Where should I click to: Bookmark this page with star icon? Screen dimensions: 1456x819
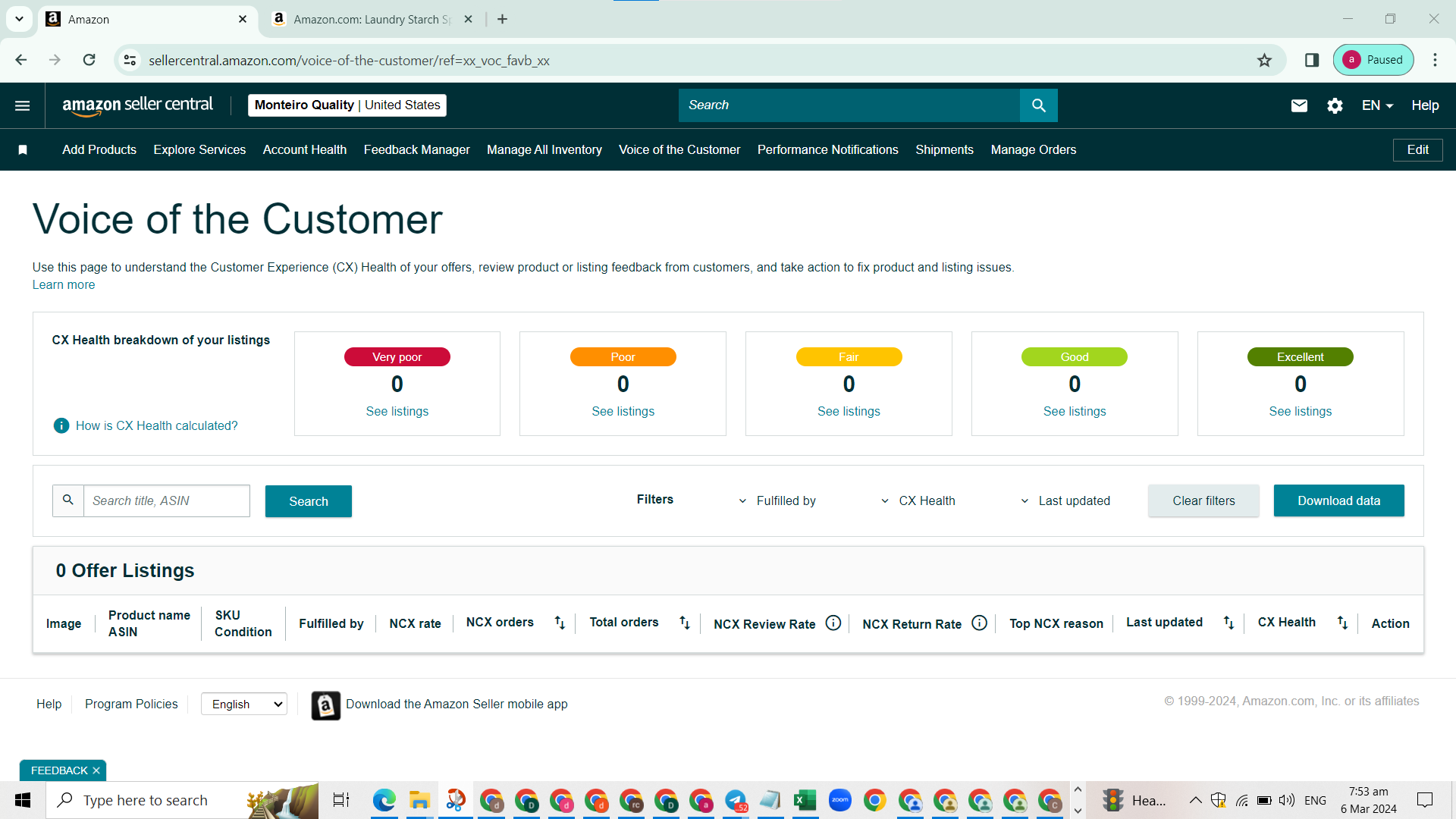[x=1264, y=60]
